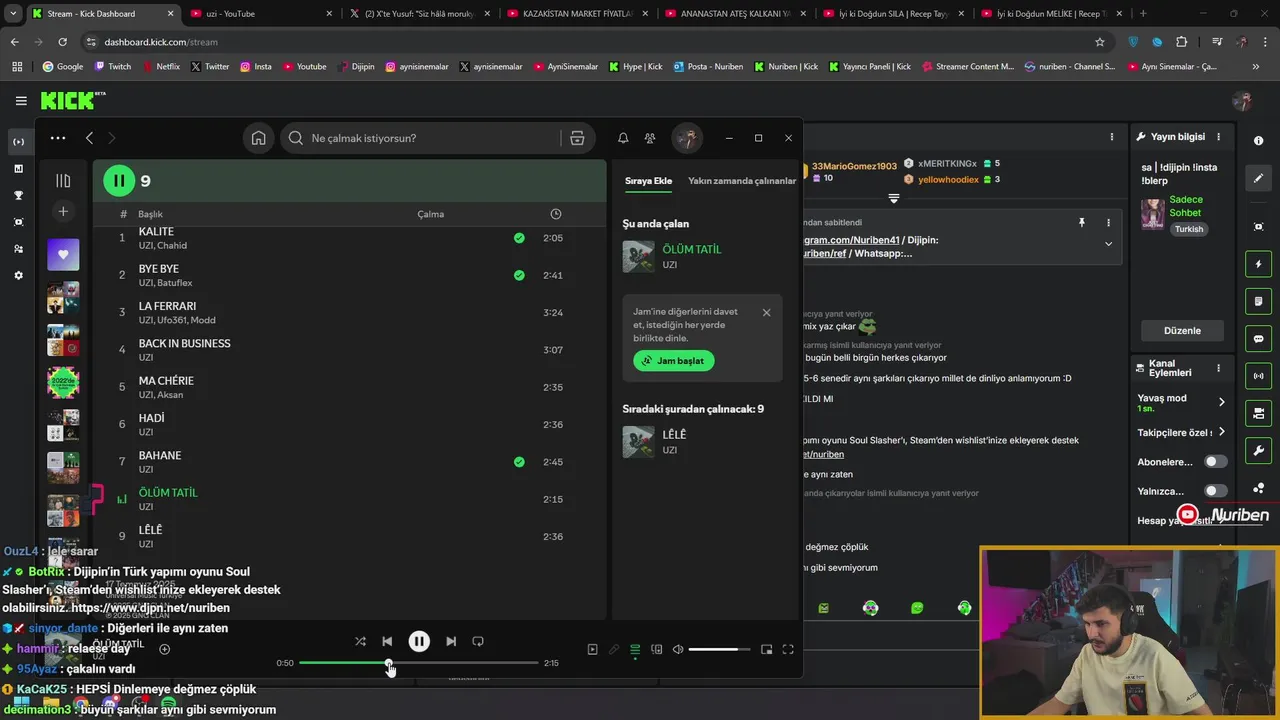Expand the pinned message chevron in chat

pos(1108,243)
